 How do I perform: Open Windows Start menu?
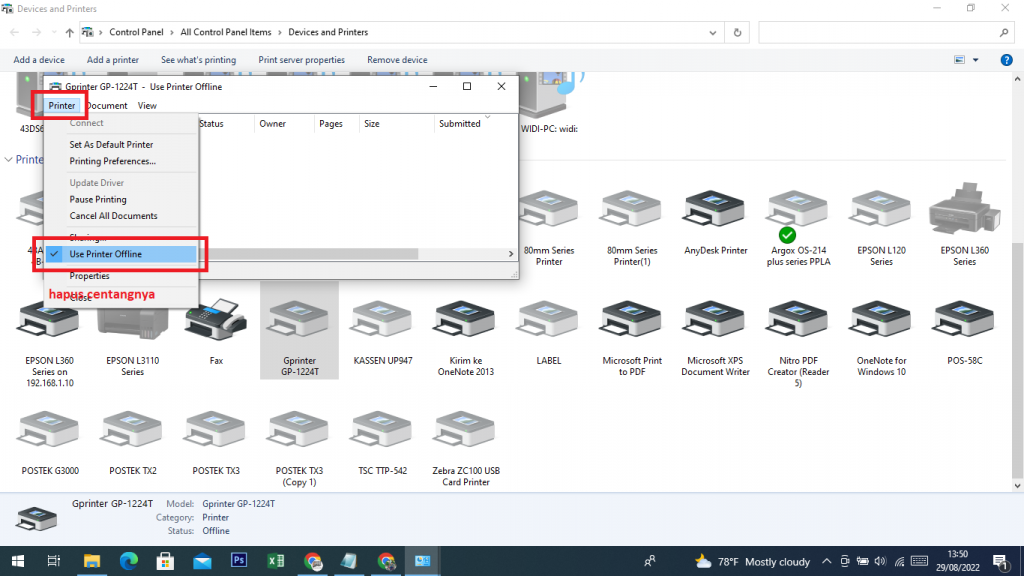coord(18,561)
